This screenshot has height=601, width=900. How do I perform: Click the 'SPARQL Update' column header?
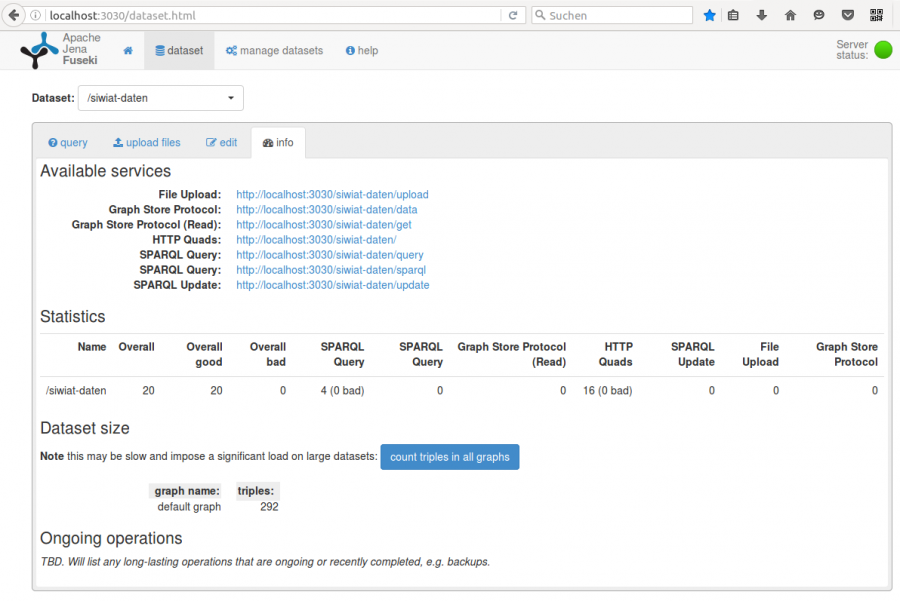click(x=693, y=354)
